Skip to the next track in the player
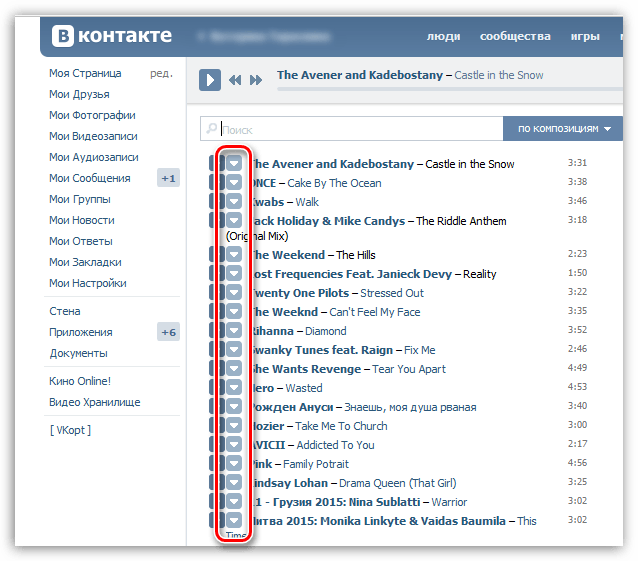 (256, 80)
